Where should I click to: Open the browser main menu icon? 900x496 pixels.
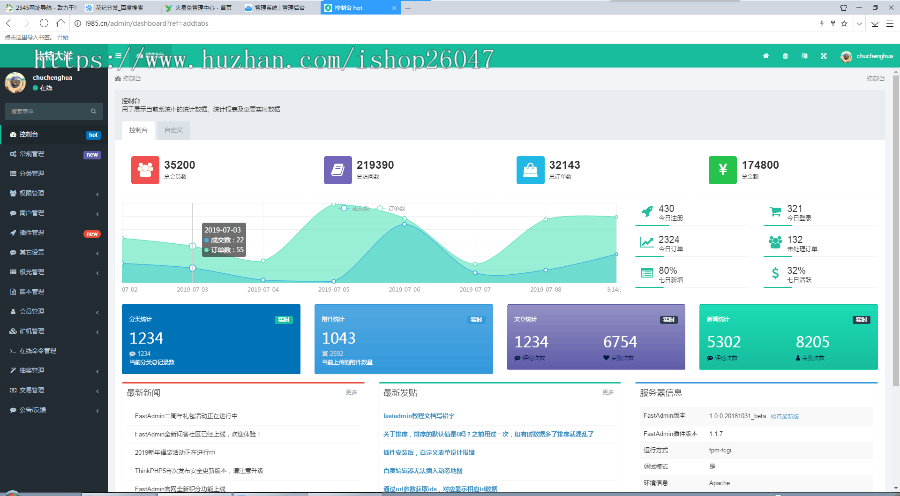pyautogui.click(x=890, y=24)
